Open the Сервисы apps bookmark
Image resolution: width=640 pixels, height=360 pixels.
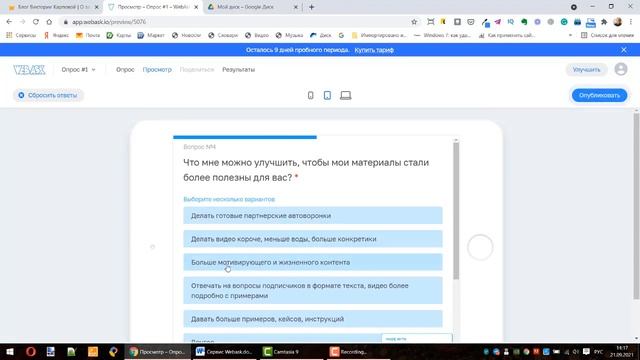coord(21,36)
